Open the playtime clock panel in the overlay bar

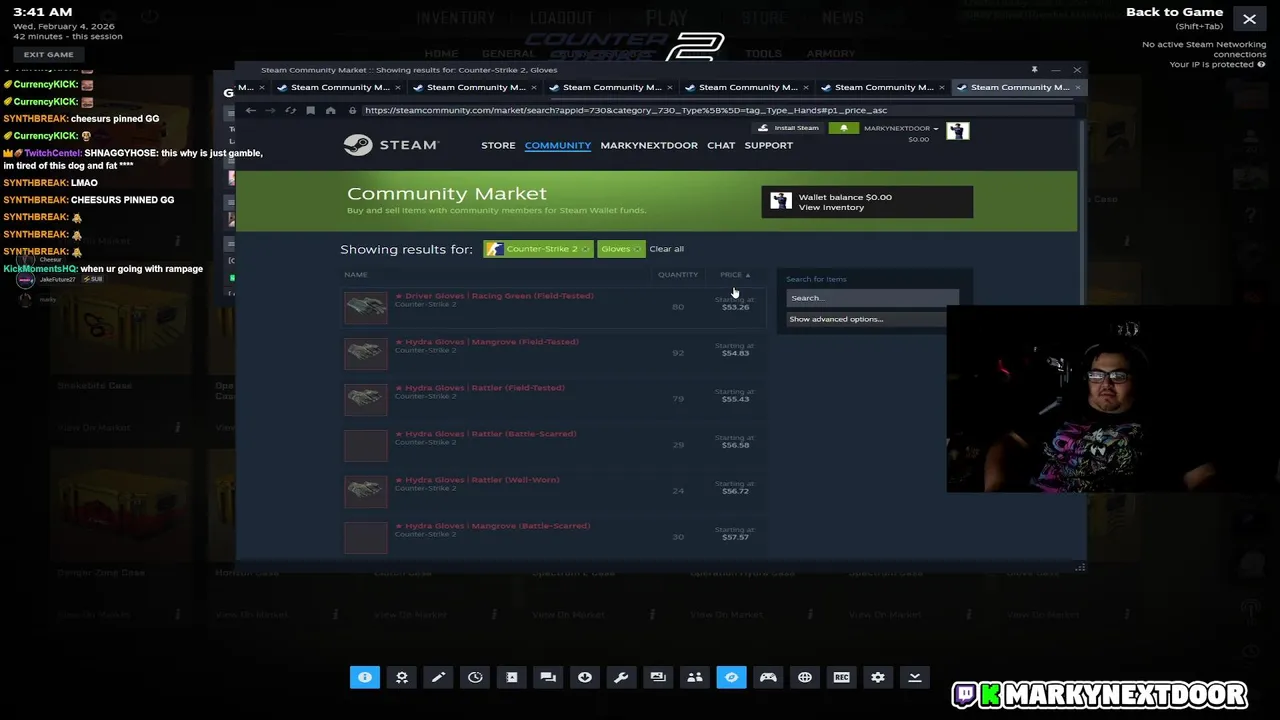point(475,677)
